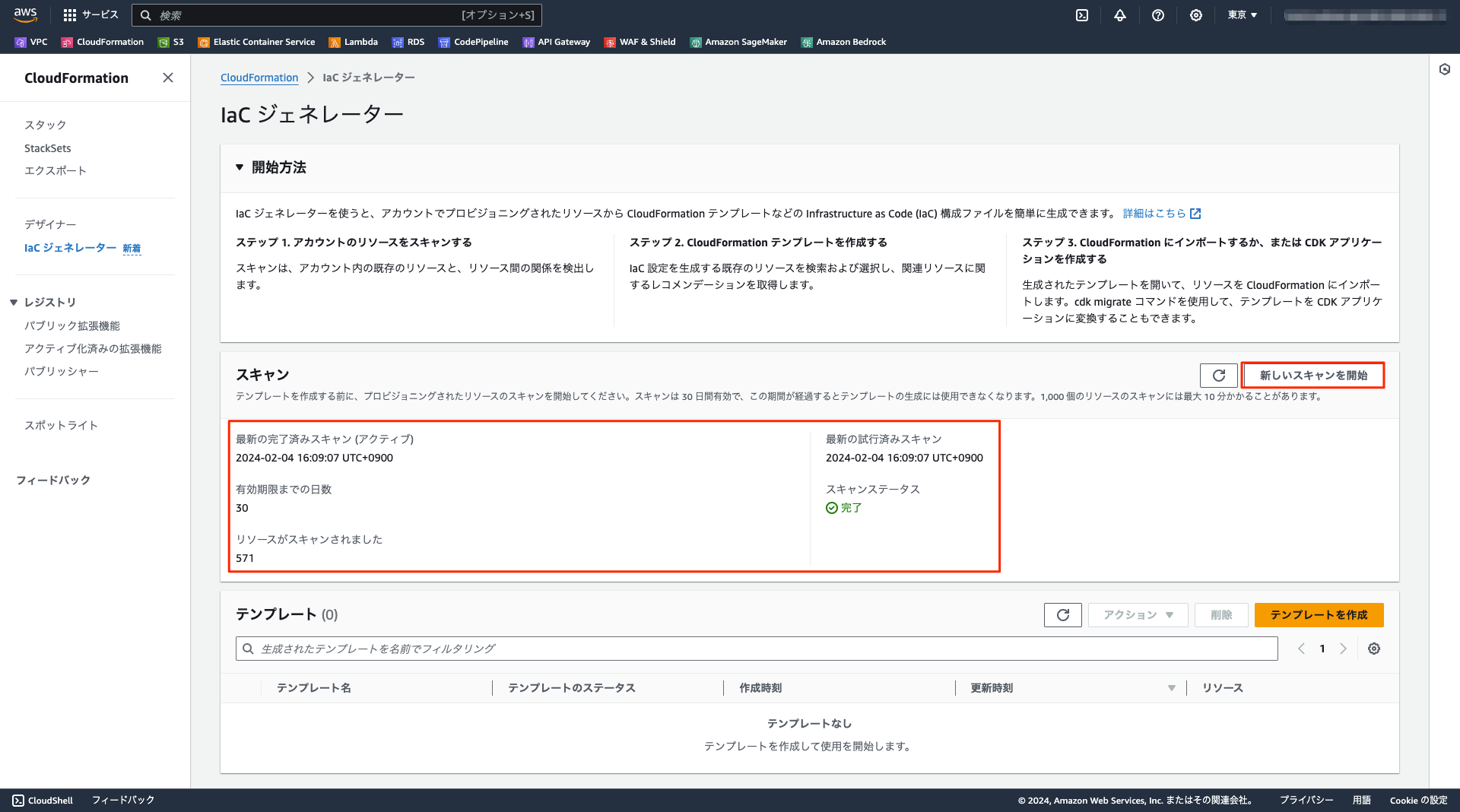Open the notifications bell
Image resolution: width=1460 pixels, height=812 pixels.
(1120, 15)
